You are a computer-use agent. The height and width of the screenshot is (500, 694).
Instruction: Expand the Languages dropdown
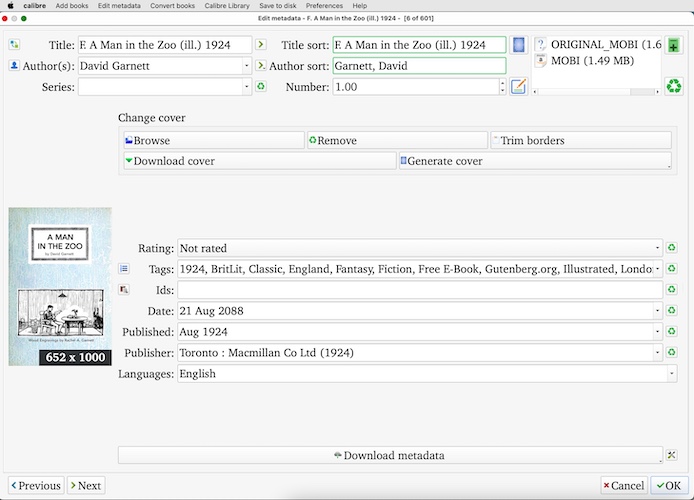point(671,374)
